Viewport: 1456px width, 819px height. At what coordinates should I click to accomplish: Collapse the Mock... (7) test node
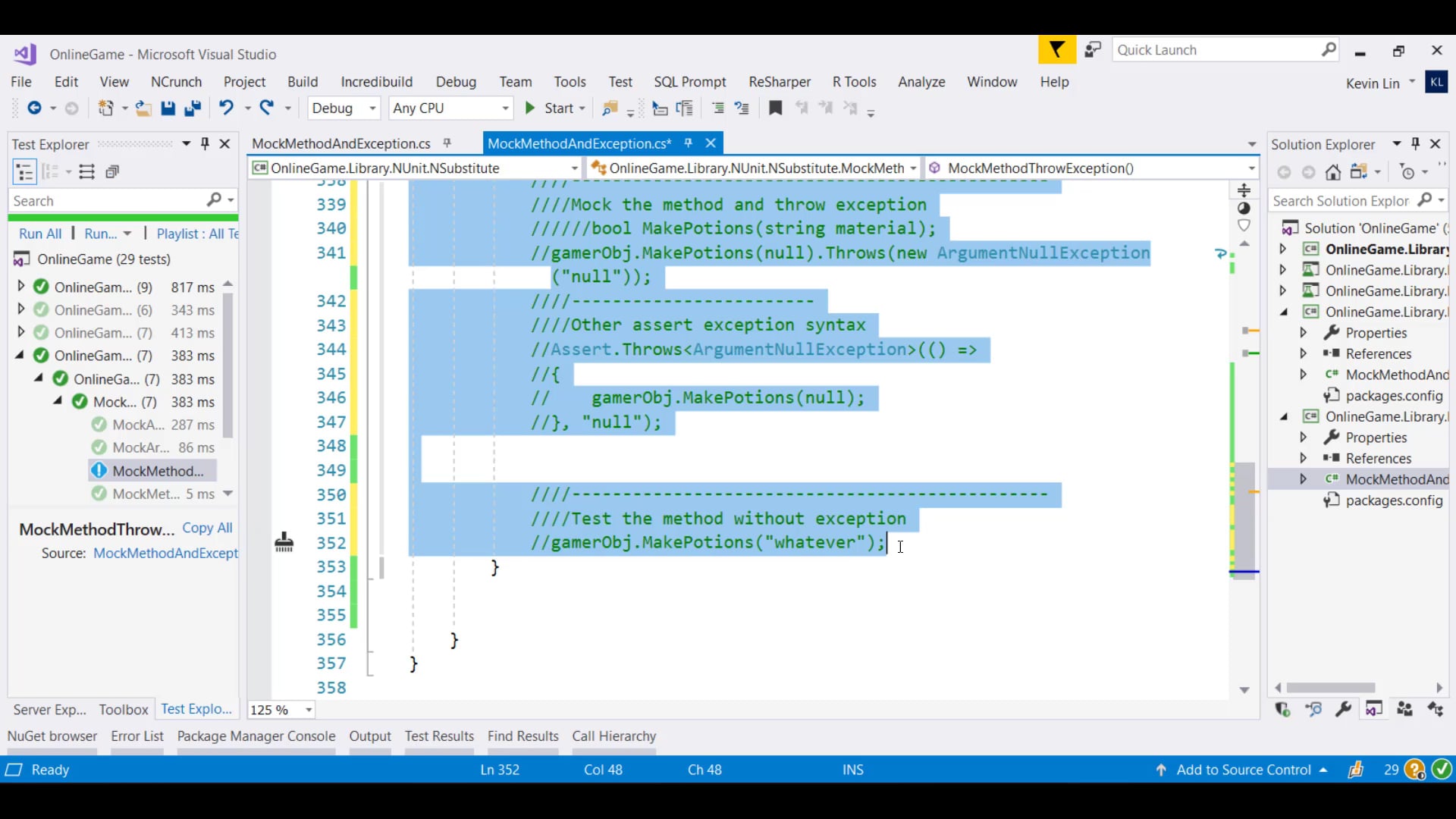click(58, 401)
